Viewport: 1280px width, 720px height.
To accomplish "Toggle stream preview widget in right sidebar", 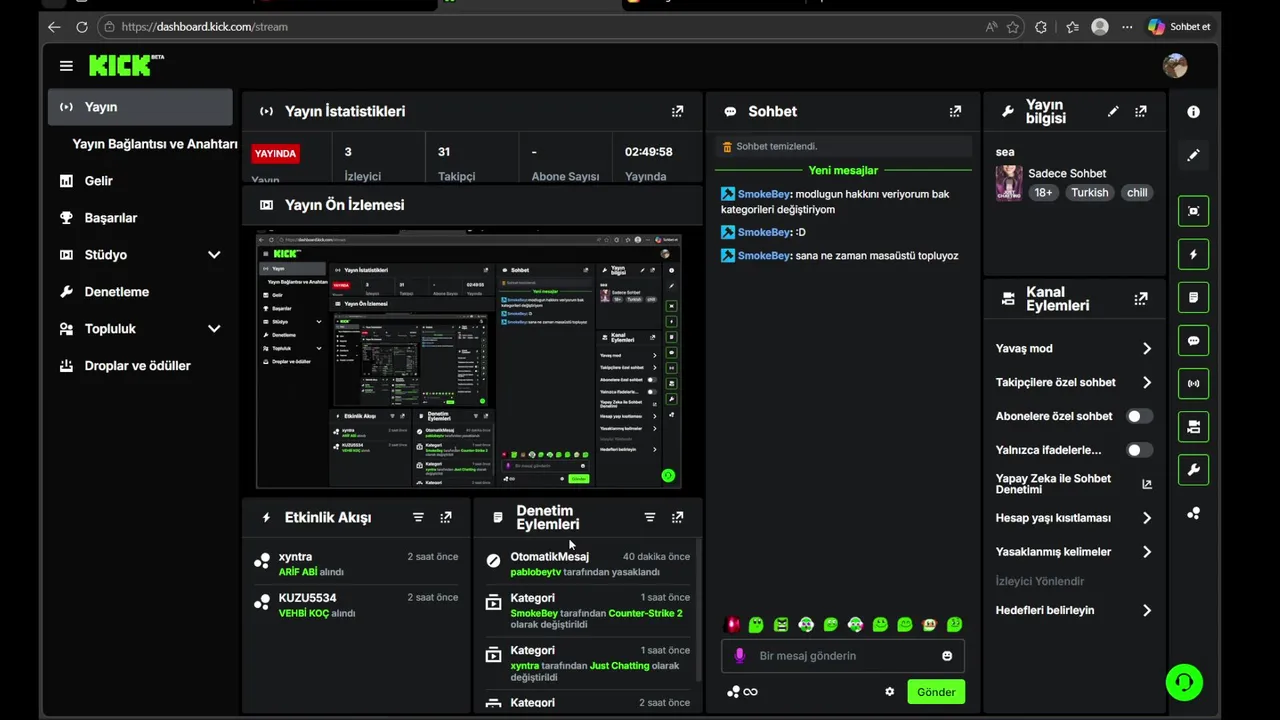I will (1193, 211).
